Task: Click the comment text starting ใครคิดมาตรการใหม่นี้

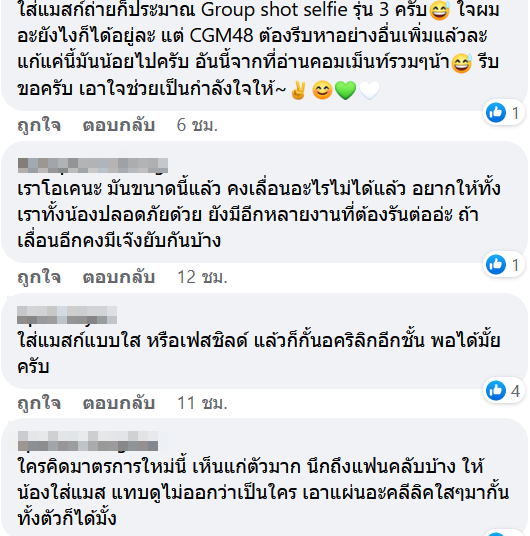Action: [263, 492]
